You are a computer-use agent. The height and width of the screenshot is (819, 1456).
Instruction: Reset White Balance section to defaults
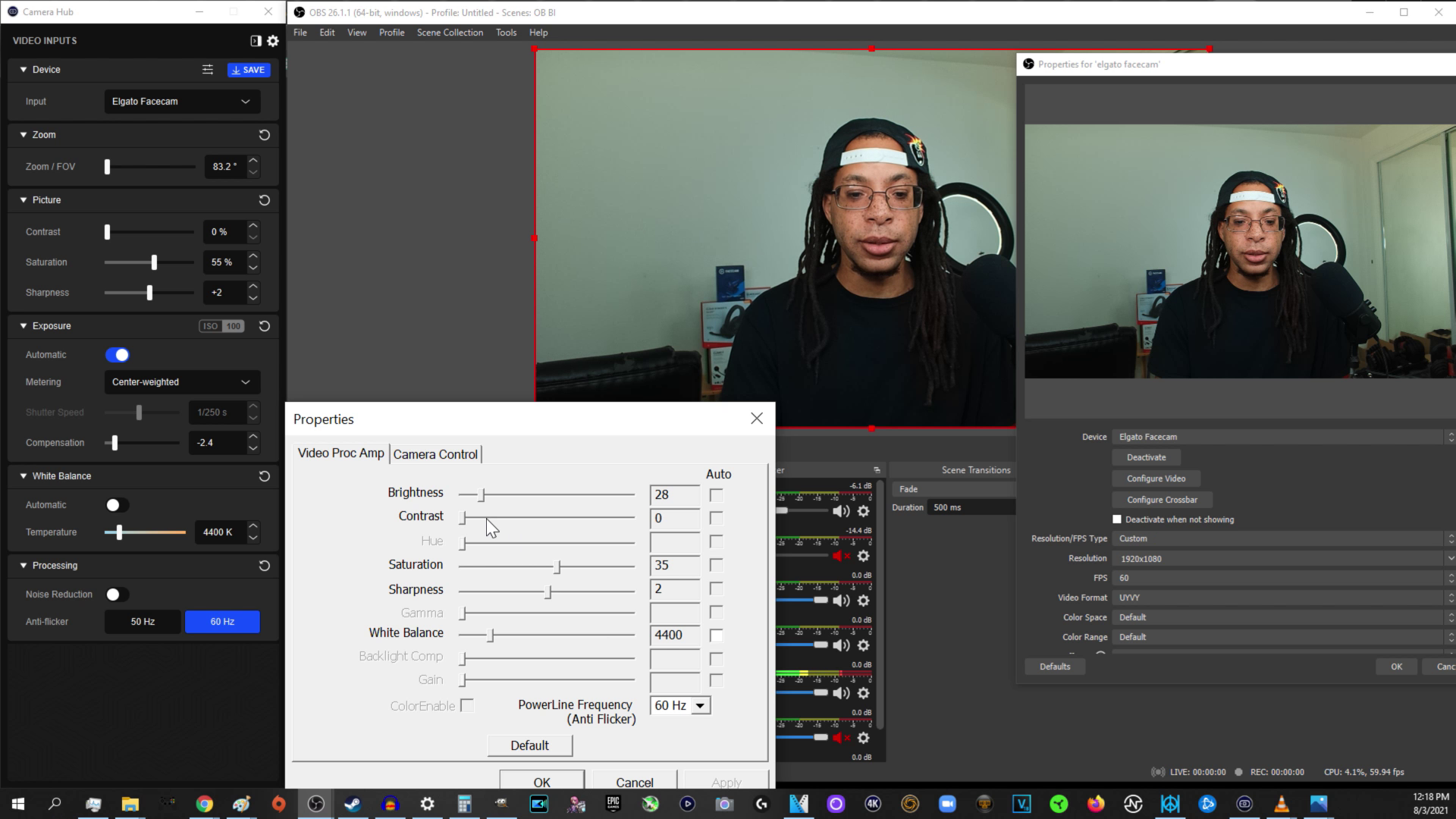tap(264, 476)
